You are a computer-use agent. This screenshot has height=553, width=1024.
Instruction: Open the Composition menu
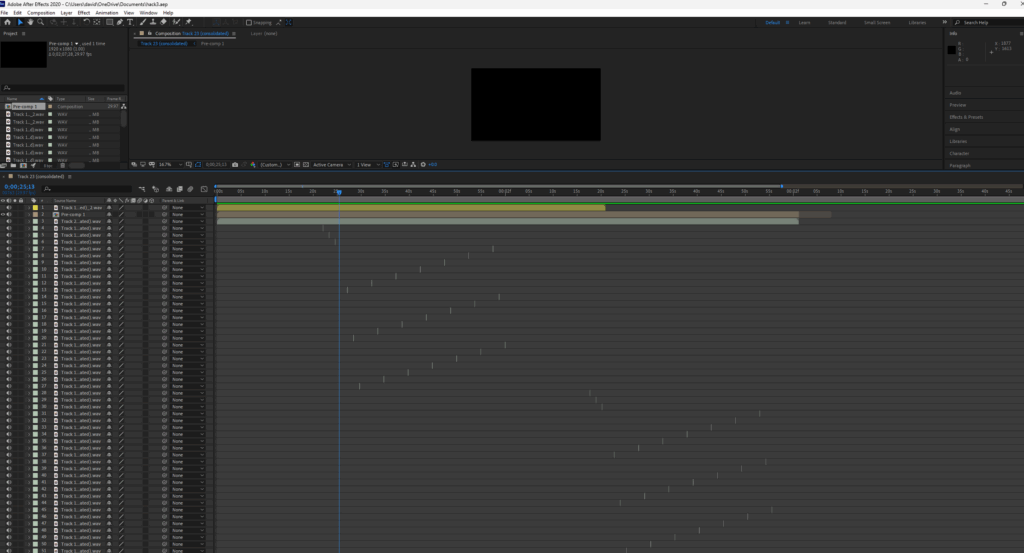(x=41, y=12)
